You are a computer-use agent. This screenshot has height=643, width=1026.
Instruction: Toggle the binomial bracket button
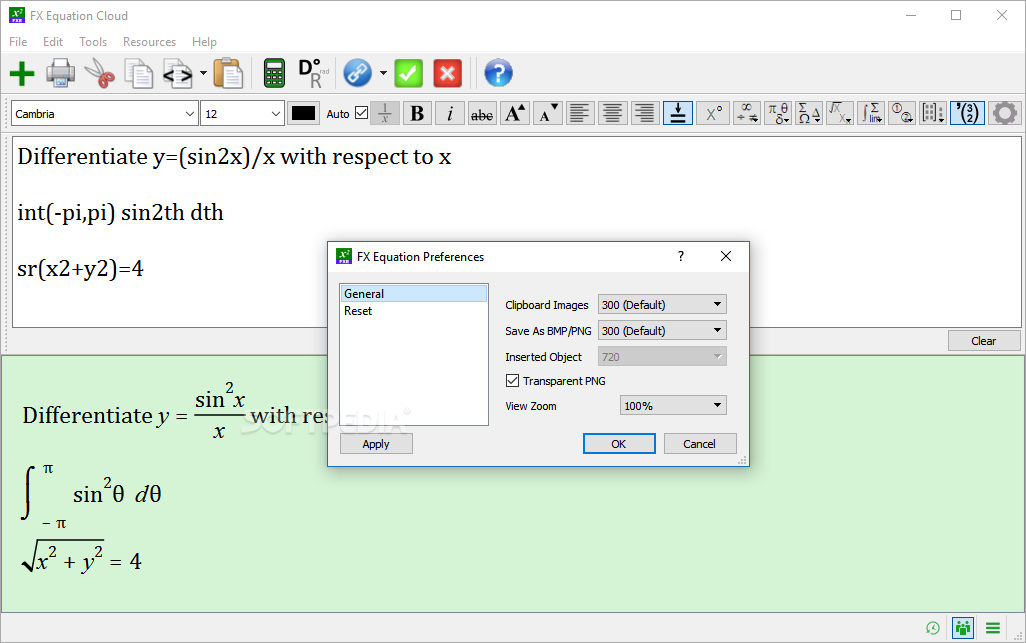pyautogui.click(x=967, y=113)
